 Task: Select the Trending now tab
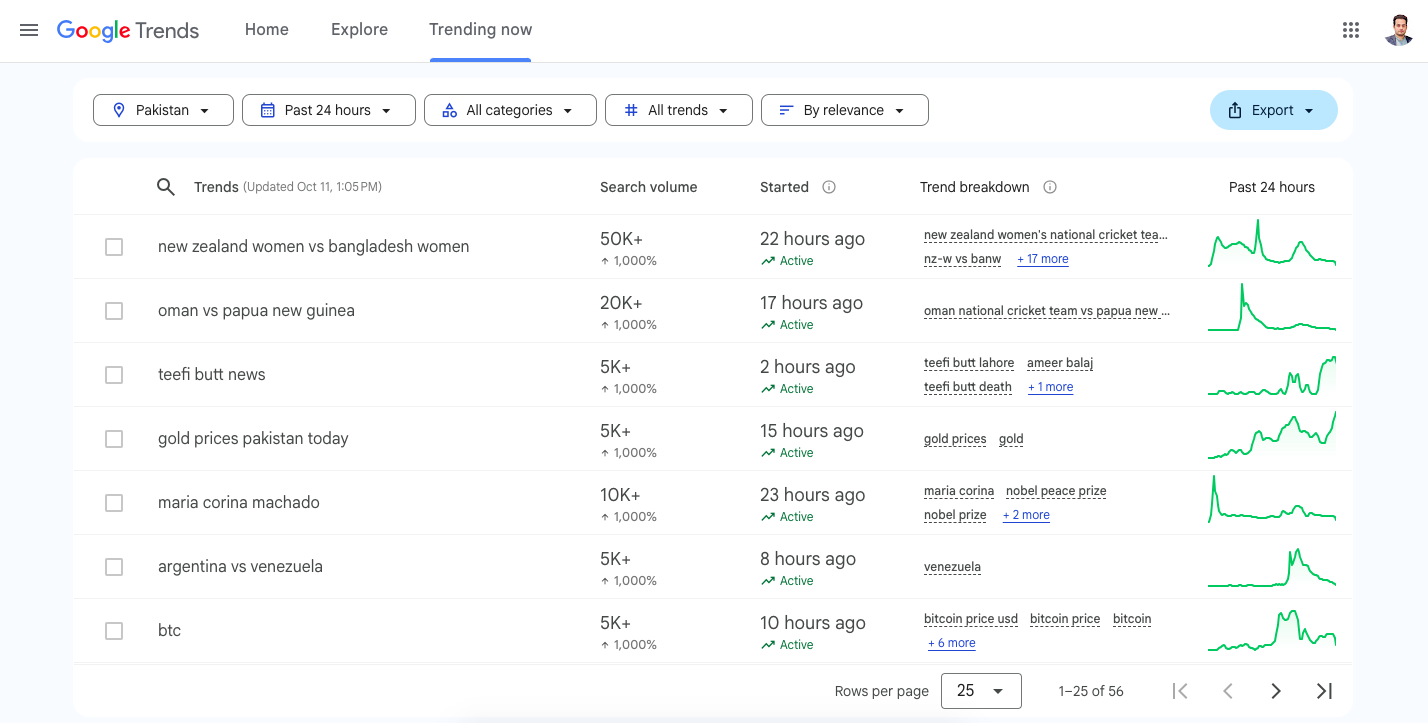(481, 30)
